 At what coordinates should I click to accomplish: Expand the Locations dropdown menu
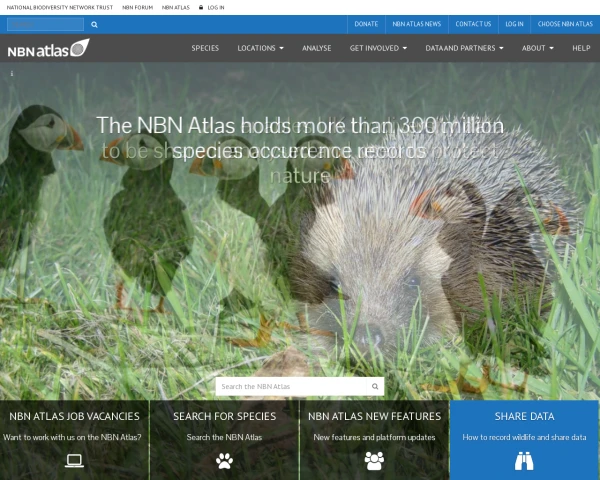click(x=260, y=48)
